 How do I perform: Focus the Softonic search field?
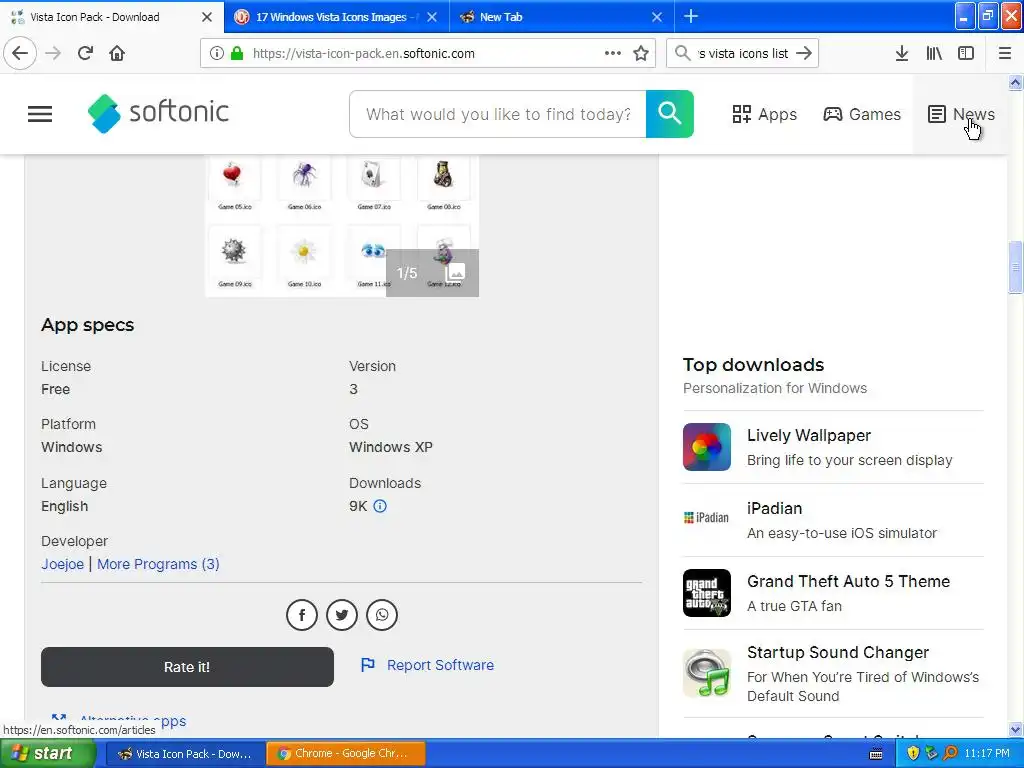[498, 114]
